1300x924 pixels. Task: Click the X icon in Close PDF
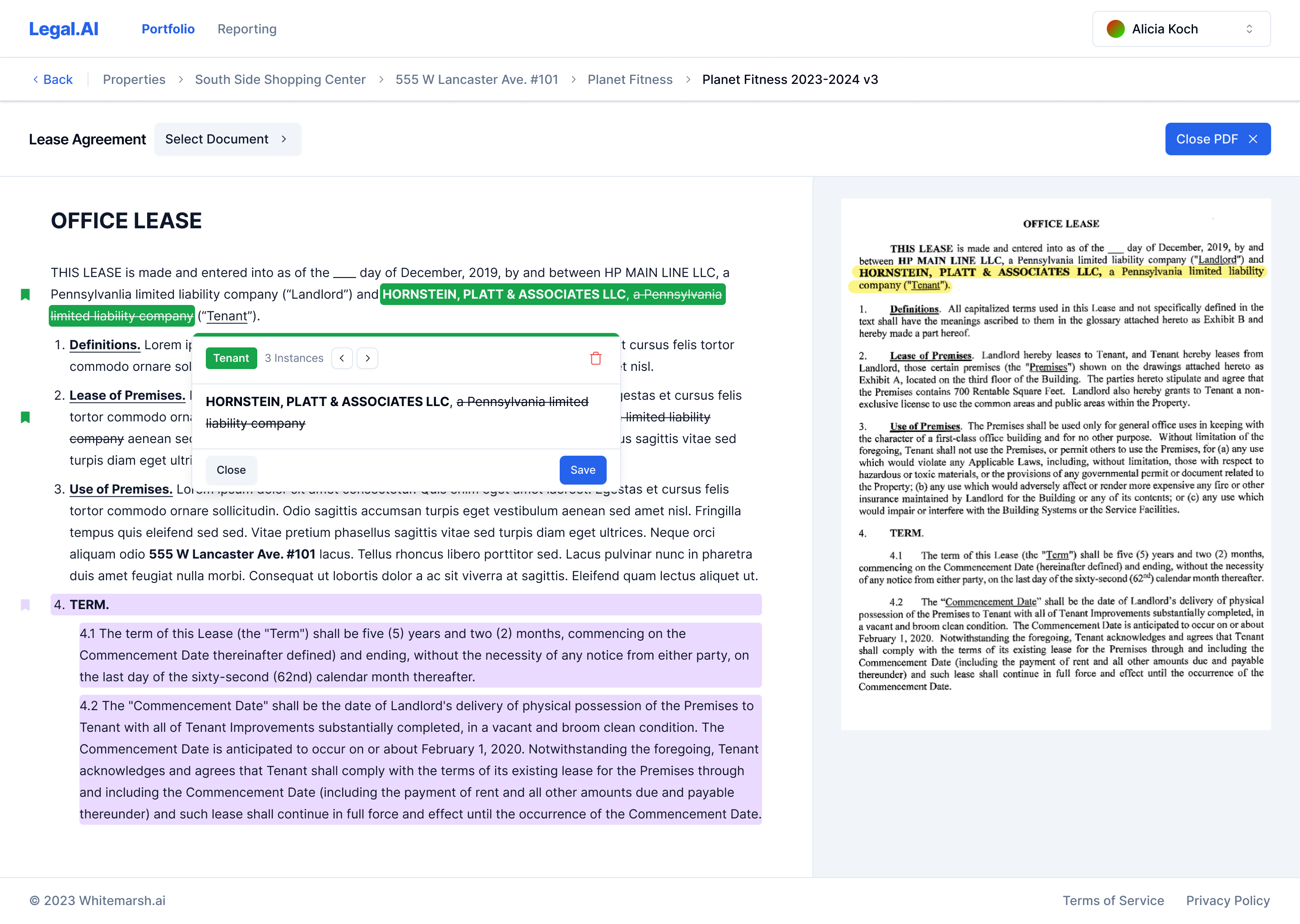tap(1253, 139)
